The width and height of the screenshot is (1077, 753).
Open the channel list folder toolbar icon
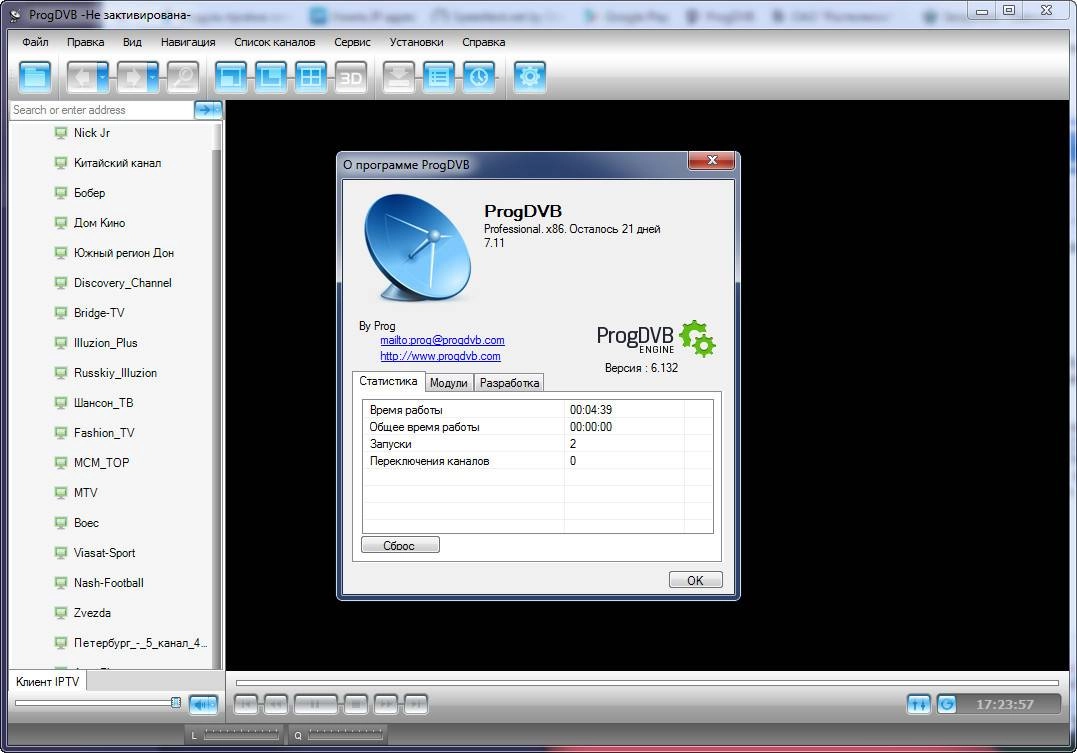pos(35,77)
